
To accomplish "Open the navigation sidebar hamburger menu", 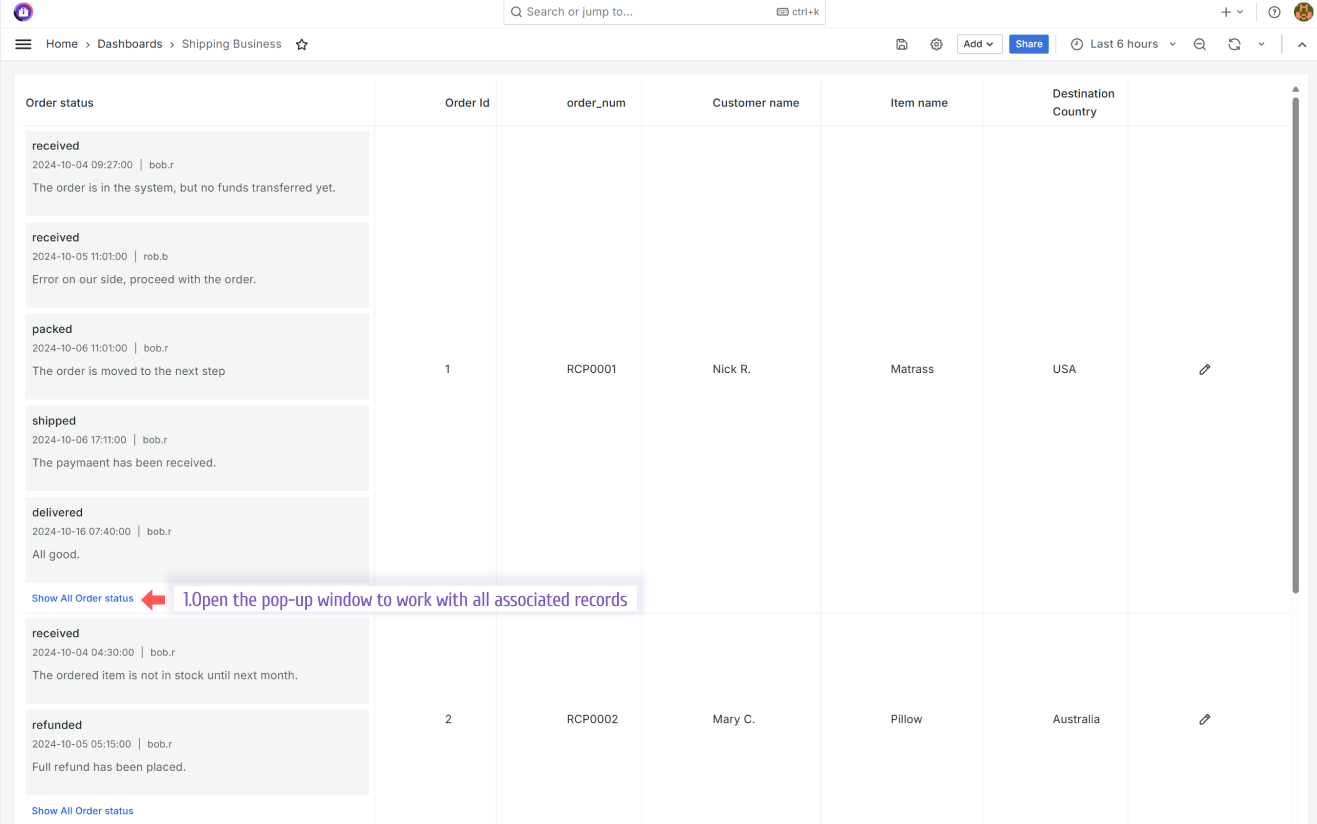I will (23, 44).
